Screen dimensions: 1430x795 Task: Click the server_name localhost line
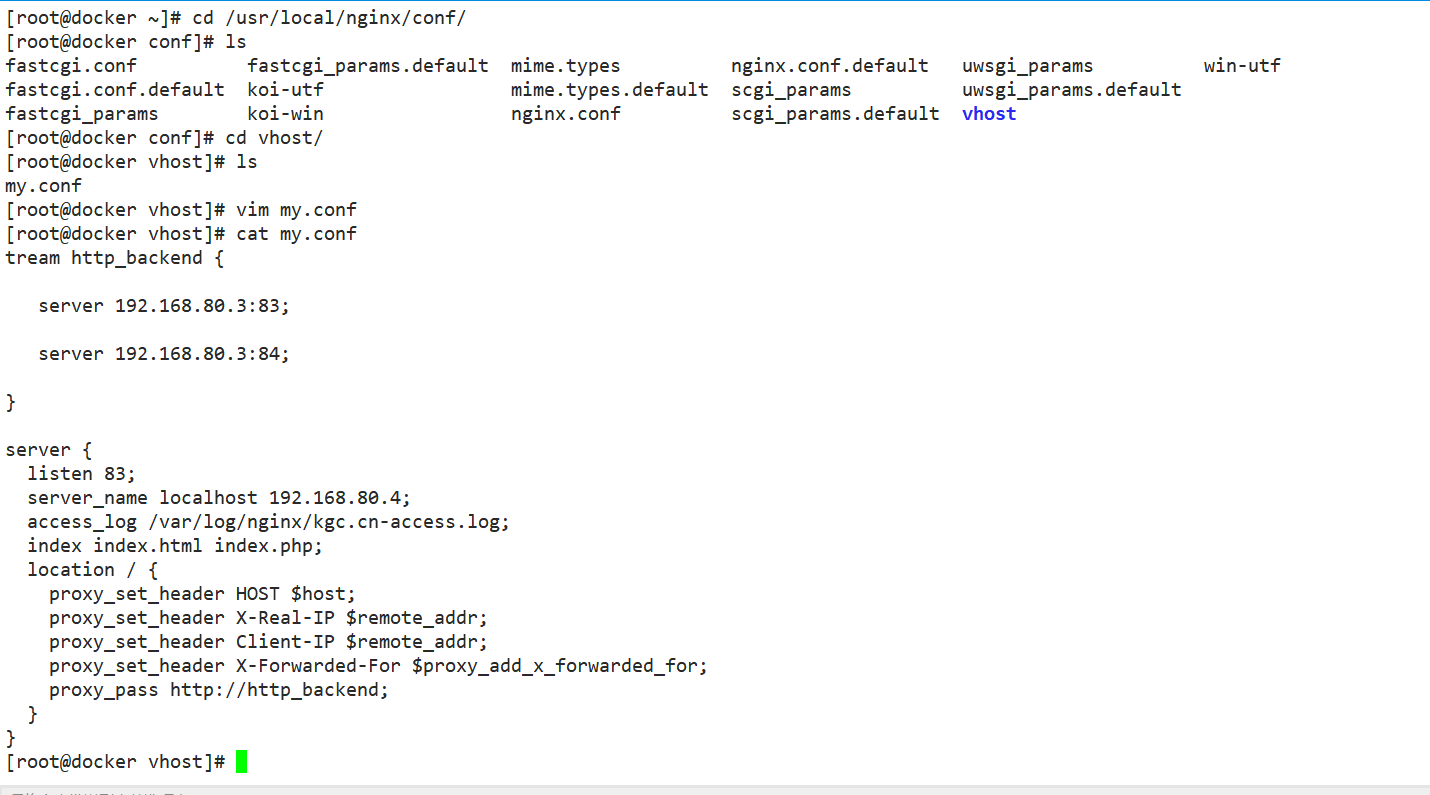tap(219, 498)
